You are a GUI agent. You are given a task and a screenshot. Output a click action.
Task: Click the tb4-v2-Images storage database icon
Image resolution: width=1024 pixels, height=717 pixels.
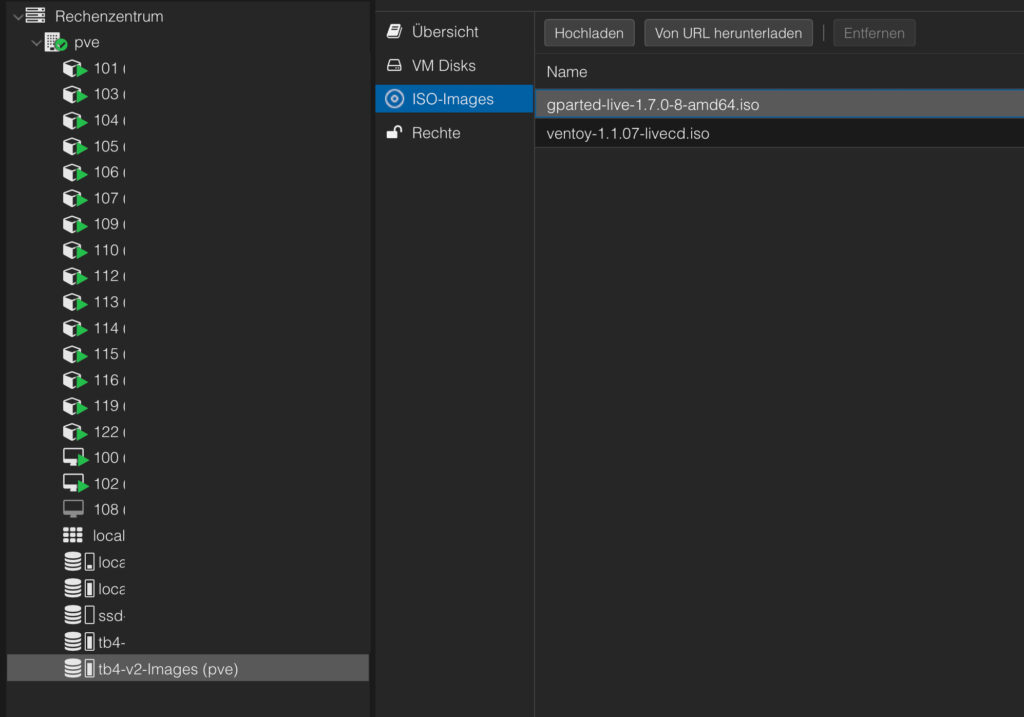pyautogui.click(x=74, y=669)
